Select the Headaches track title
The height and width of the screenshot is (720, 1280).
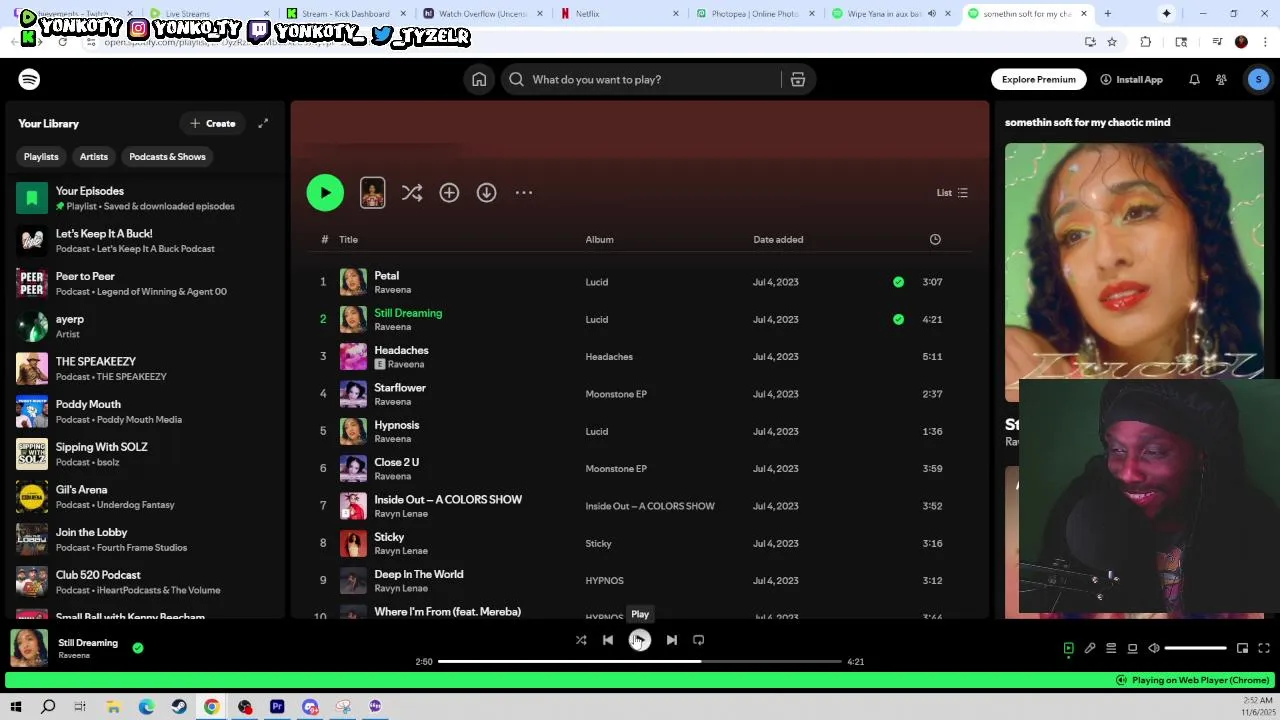point(401,350)
